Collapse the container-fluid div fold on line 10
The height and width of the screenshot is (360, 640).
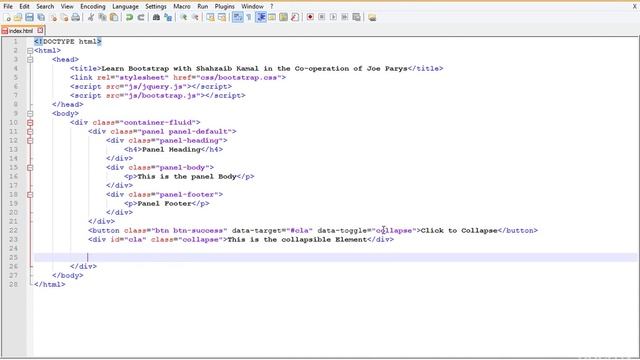pyautogui.click(x=30, y=122)
